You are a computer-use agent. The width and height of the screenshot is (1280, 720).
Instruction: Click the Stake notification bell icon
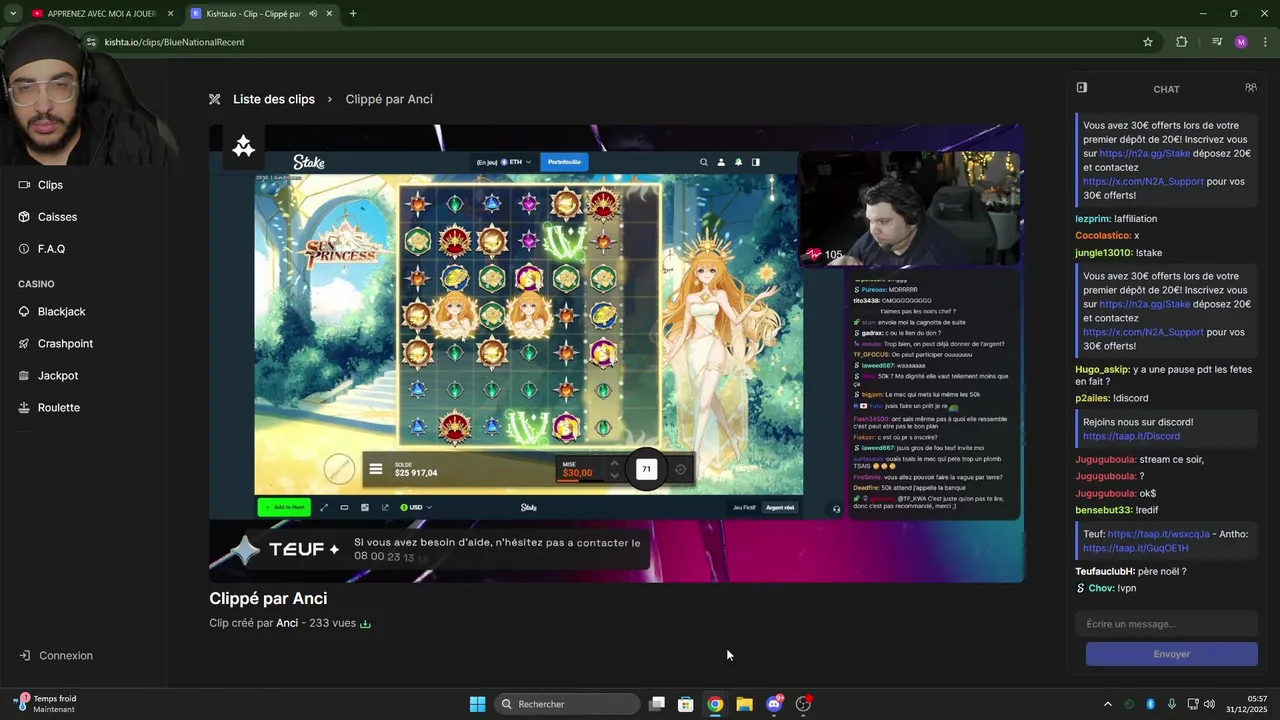click(738, 162)
